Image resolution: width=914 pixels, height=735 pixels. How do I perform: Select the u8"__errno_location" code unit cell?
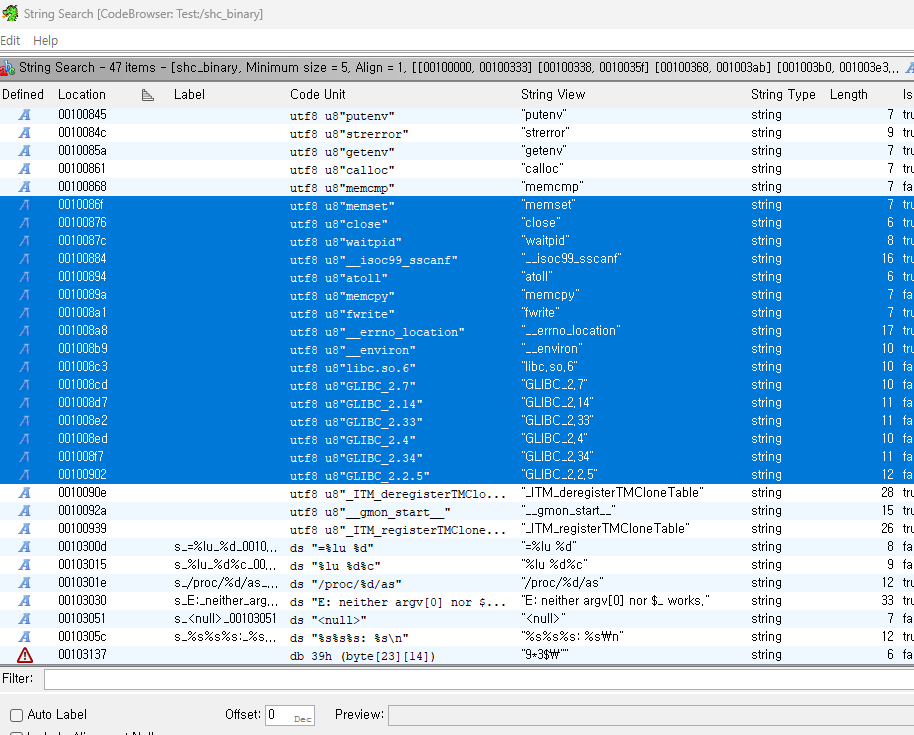(x=377, y=332)
